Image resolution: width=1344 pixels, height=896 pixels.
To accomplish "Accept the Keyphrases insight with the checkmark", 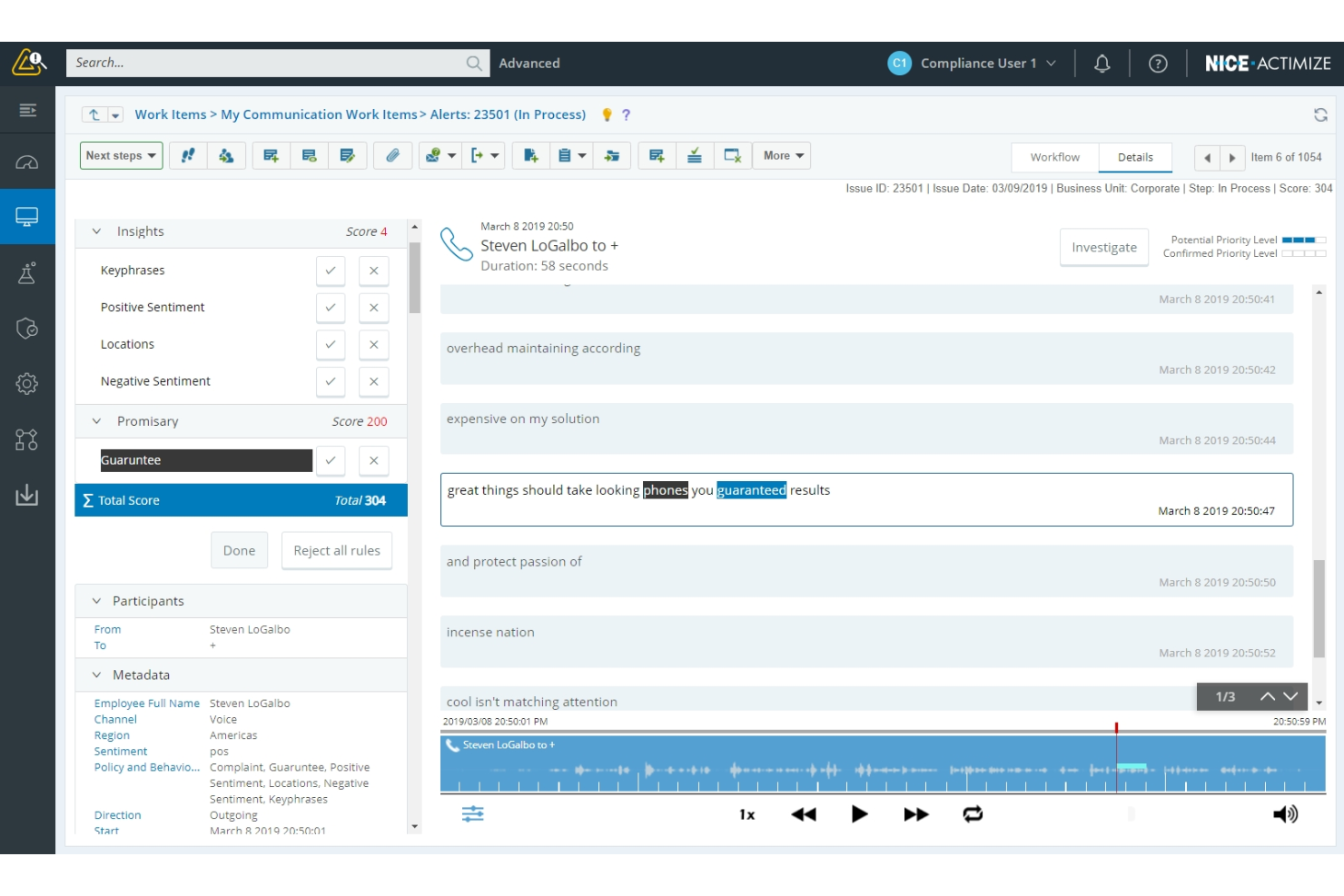I will click(x=331, y=270).
